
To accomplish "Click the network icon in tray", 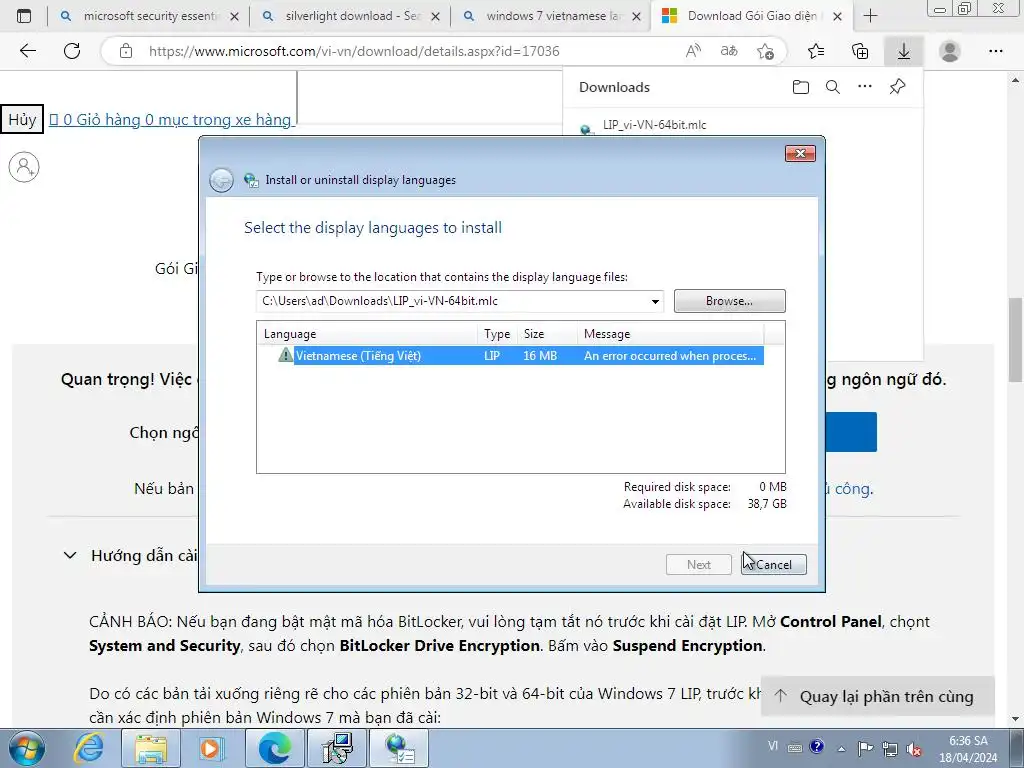I will point(890,748).
